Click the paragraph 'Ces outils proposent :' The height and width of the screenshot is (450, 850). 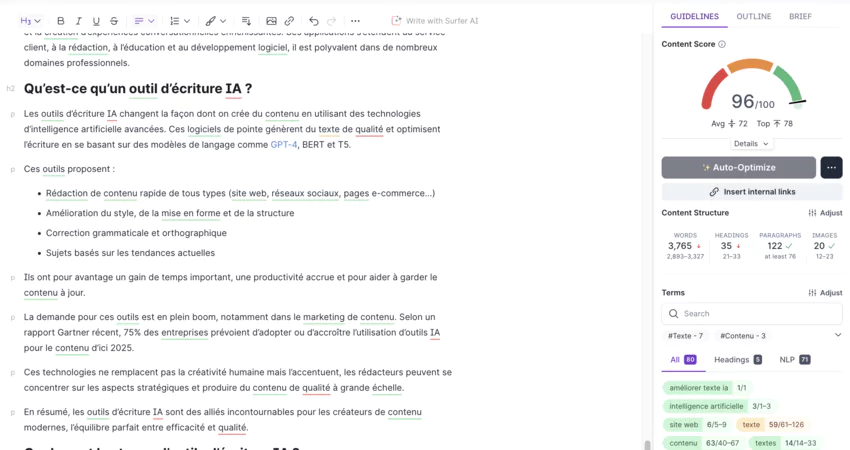point(69,169)
